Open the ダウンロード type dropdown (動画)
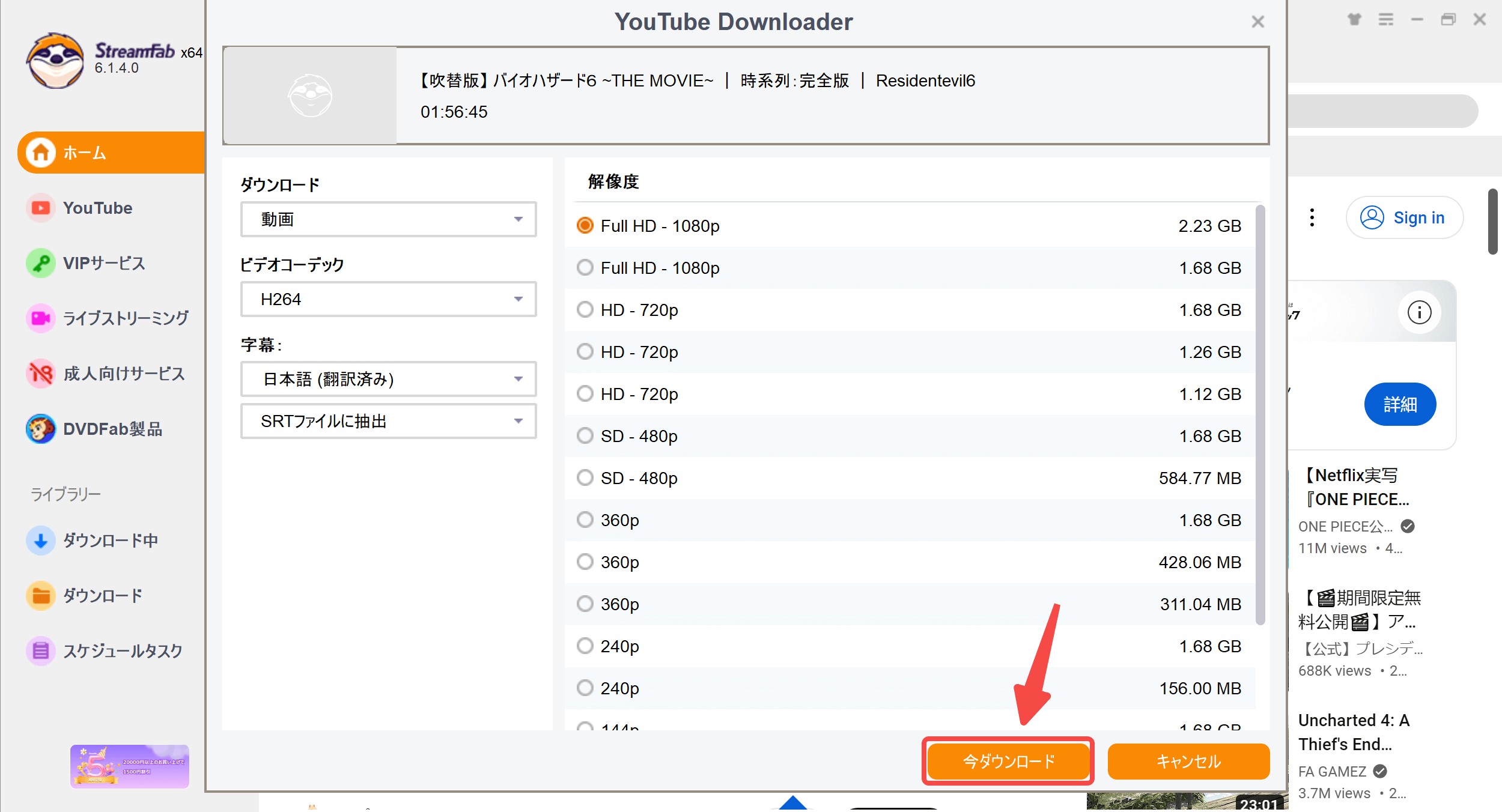The width and height of the screenshot is (1502, 812). [388, 219]
